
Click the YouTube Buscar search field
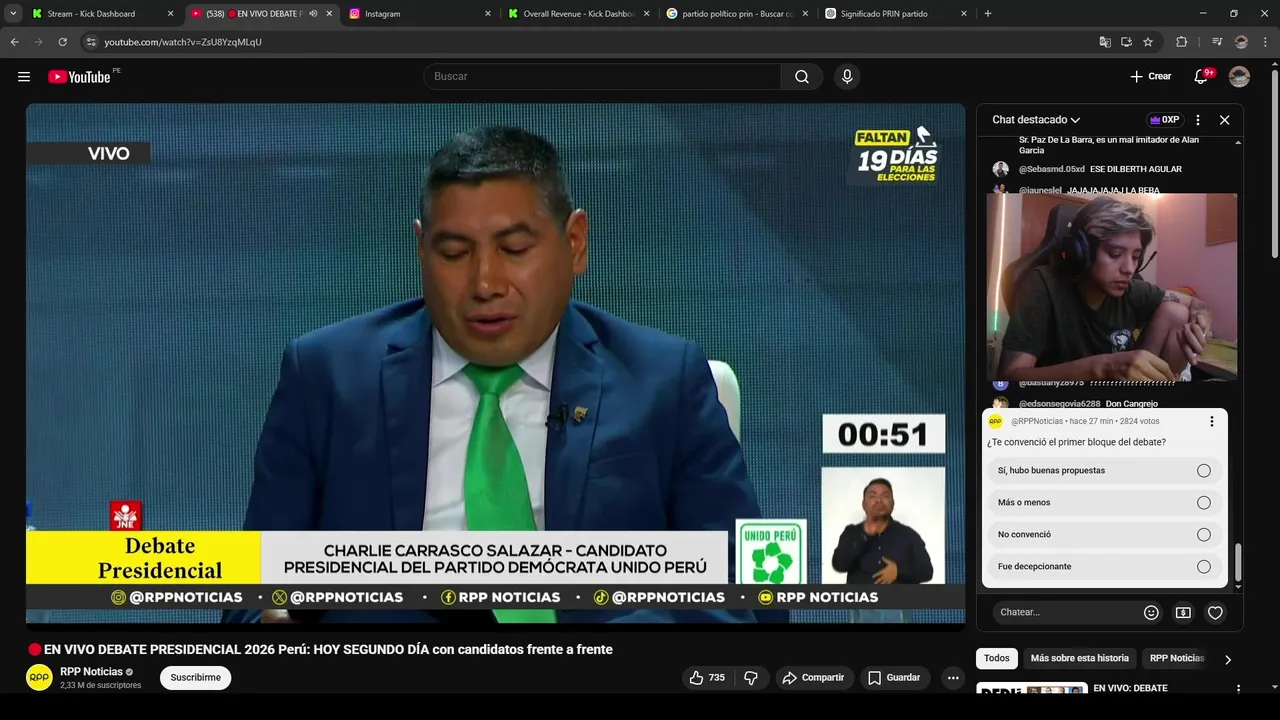click(x=602, y=77)
